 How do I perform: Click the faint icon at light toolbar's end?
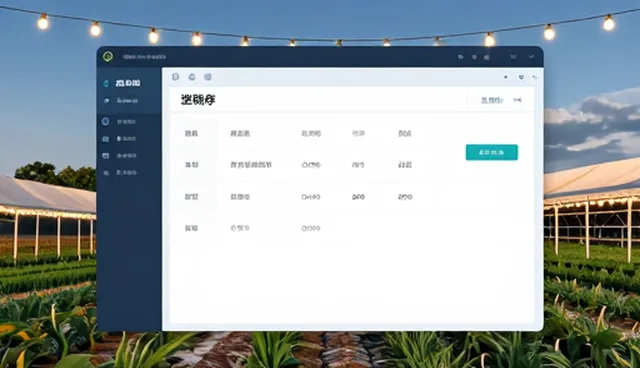[x=535, y=77]
